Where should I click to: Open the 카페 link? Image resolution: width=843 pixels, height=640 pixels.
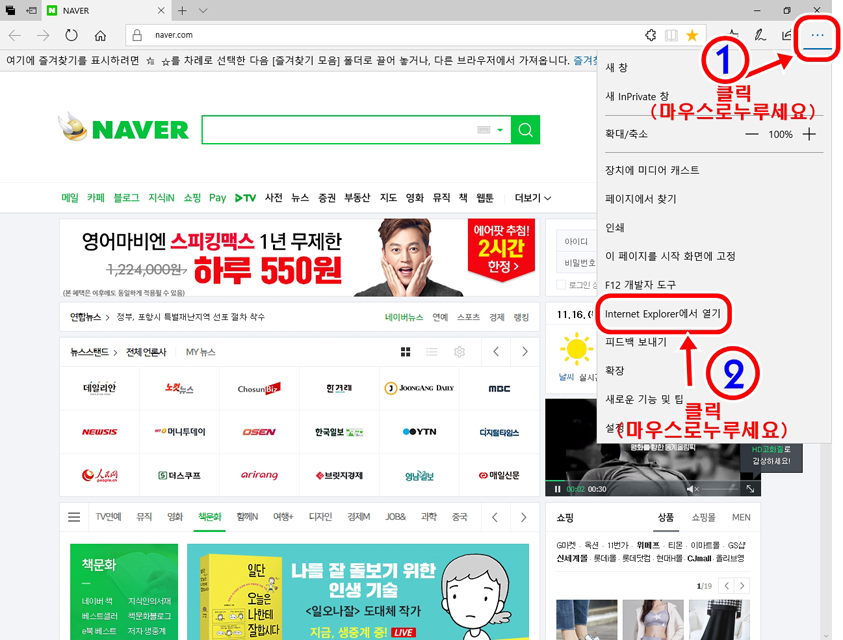[x=96, y=198]
